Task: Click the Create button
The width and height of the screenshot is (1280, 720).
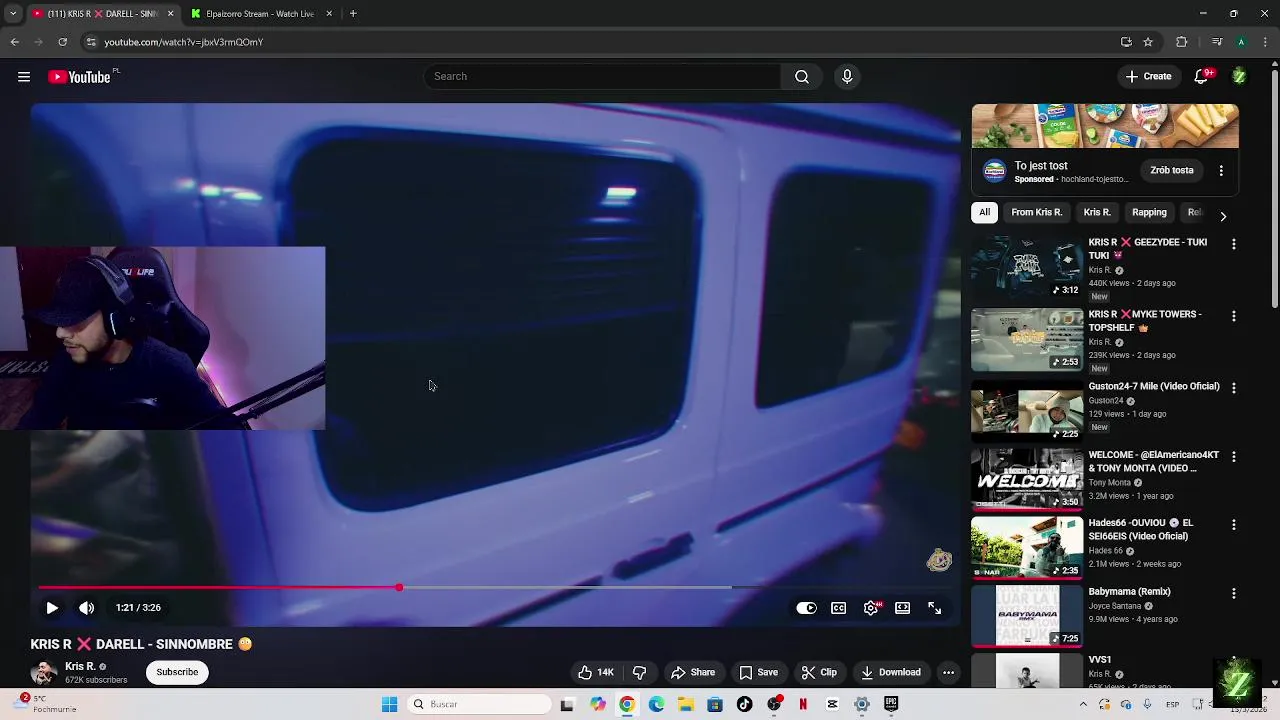Action: tap(1148, 77)
